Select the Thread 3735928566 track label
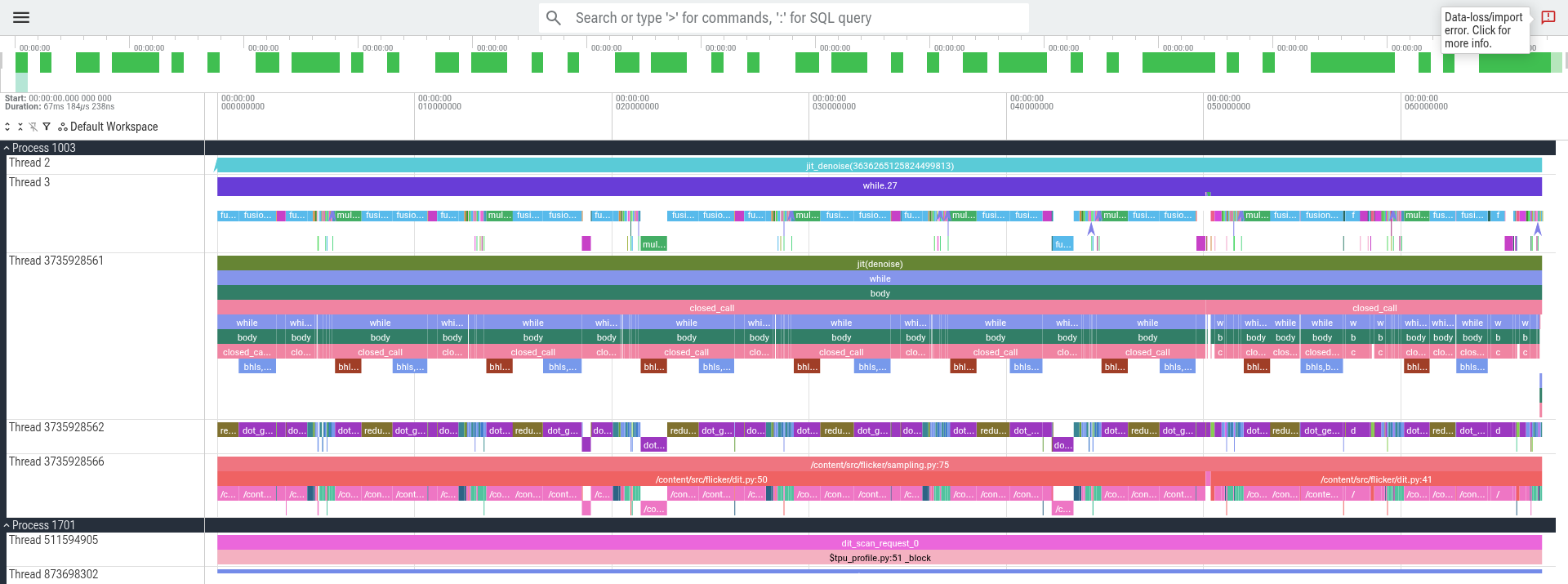 point(56,461)
